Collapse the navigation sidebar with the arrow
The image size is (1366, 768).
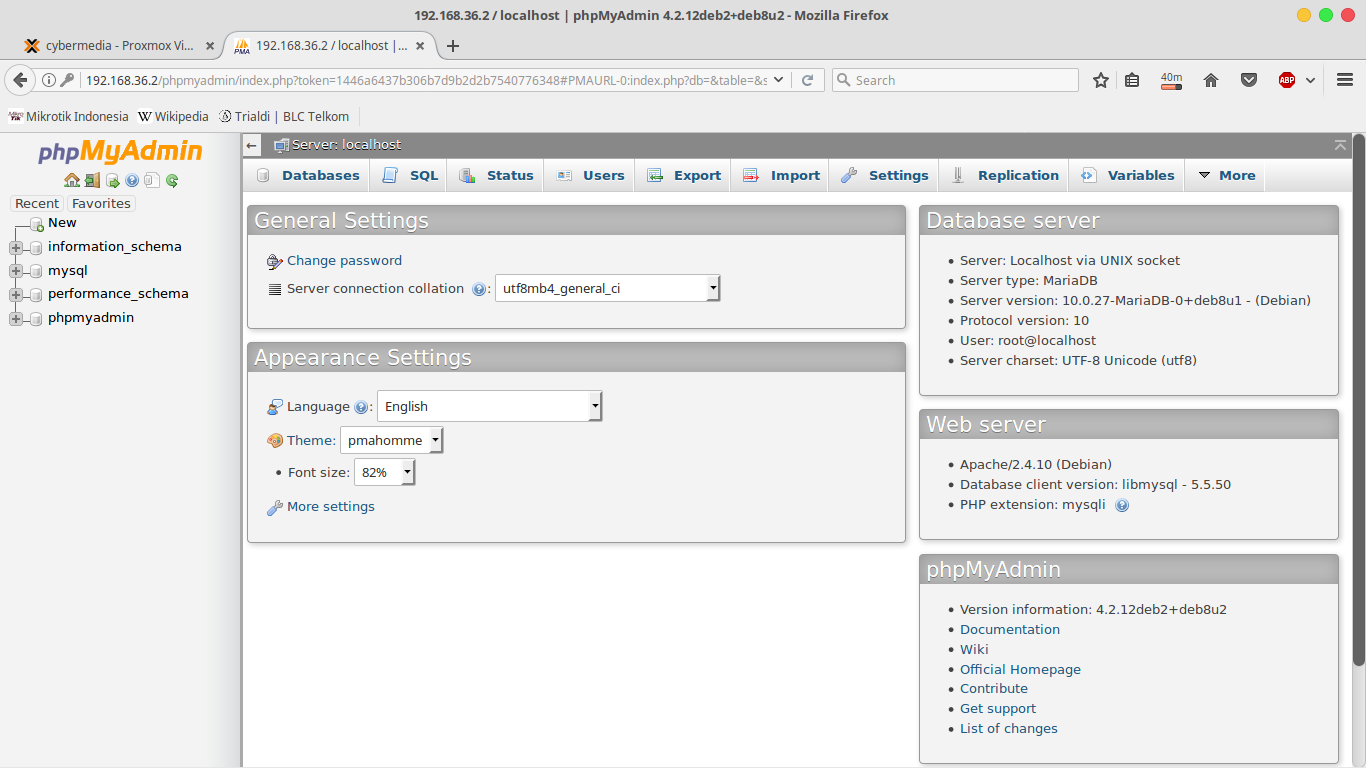[251, 144]
